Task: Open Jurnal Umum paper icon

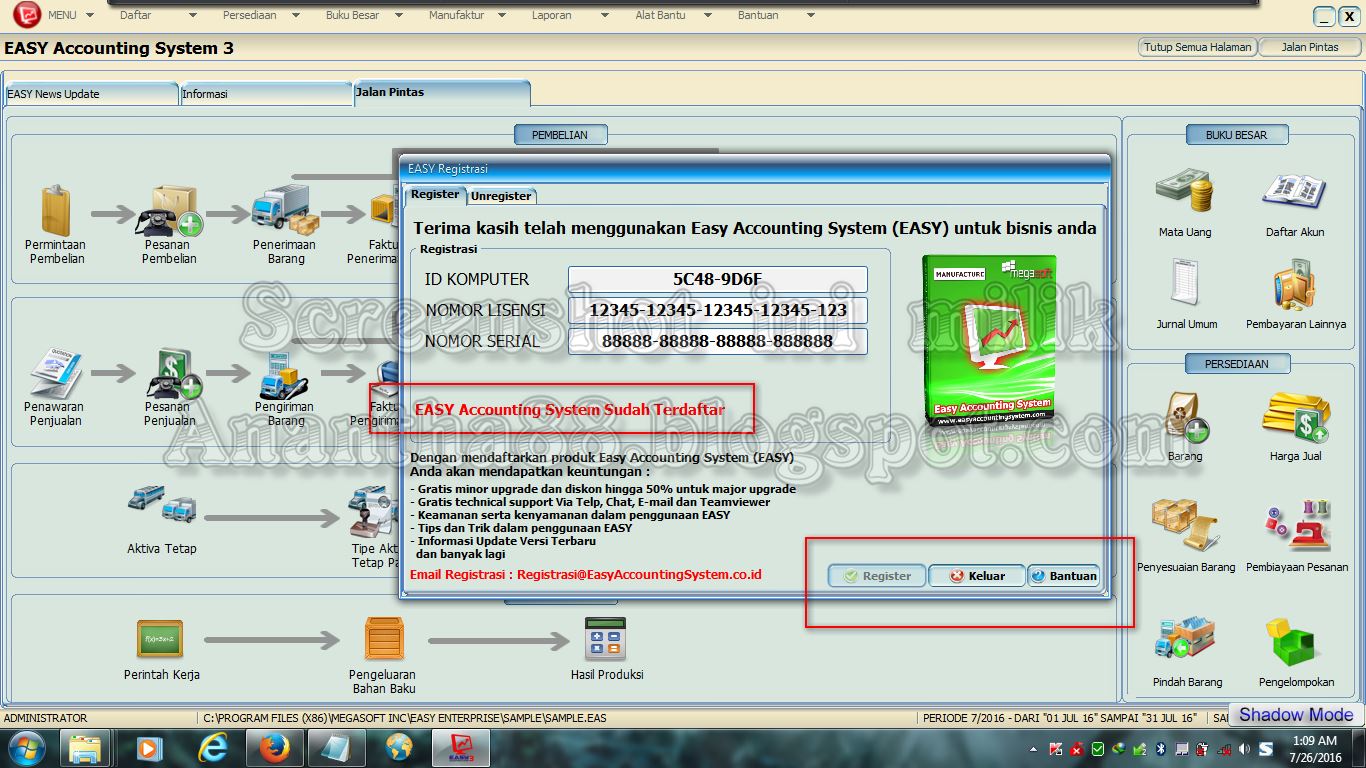Action: click(1186, 282)
